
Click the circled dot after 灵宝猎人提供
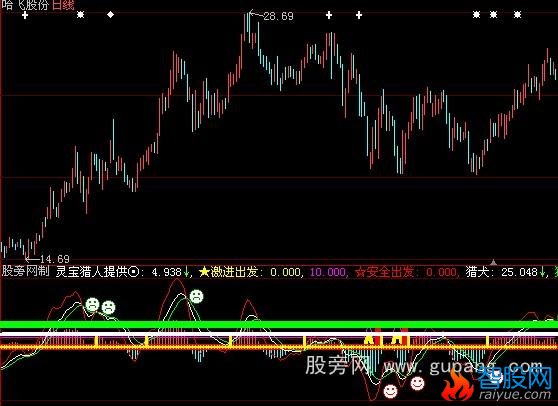point(133,272)
